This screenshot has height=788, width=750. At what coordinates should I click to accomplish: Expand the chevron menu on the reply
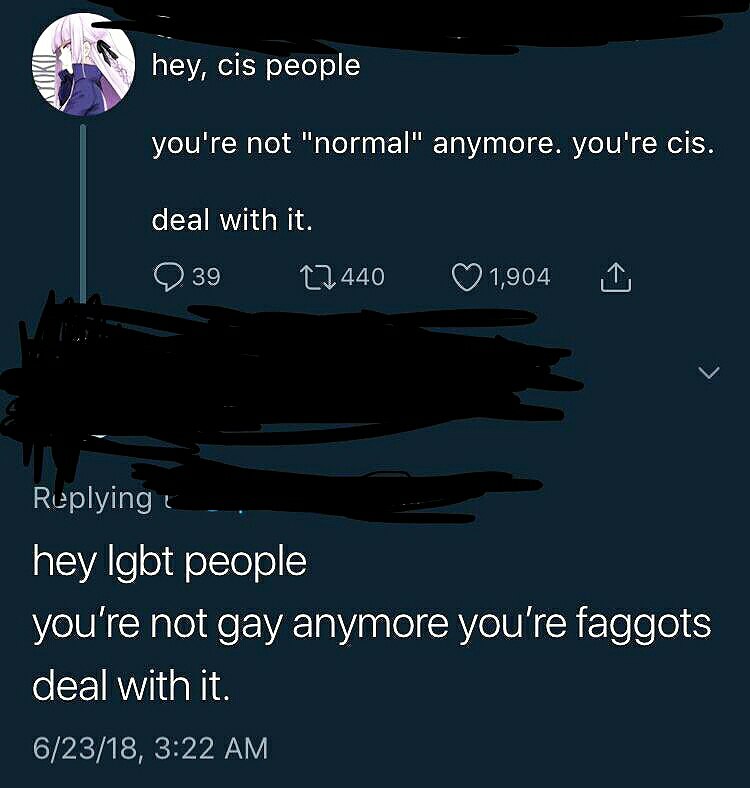(709, 372)
